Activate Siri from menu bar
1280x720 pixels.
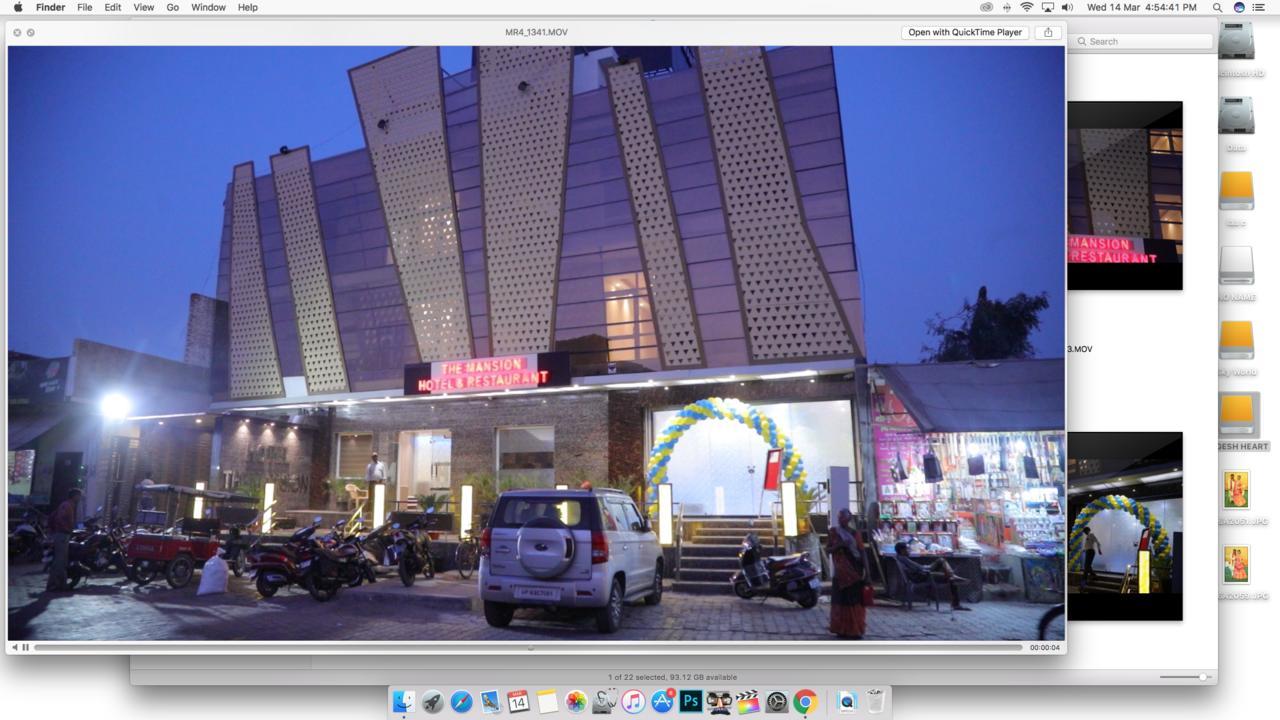pyautogui.click(x=1239, y=7)
